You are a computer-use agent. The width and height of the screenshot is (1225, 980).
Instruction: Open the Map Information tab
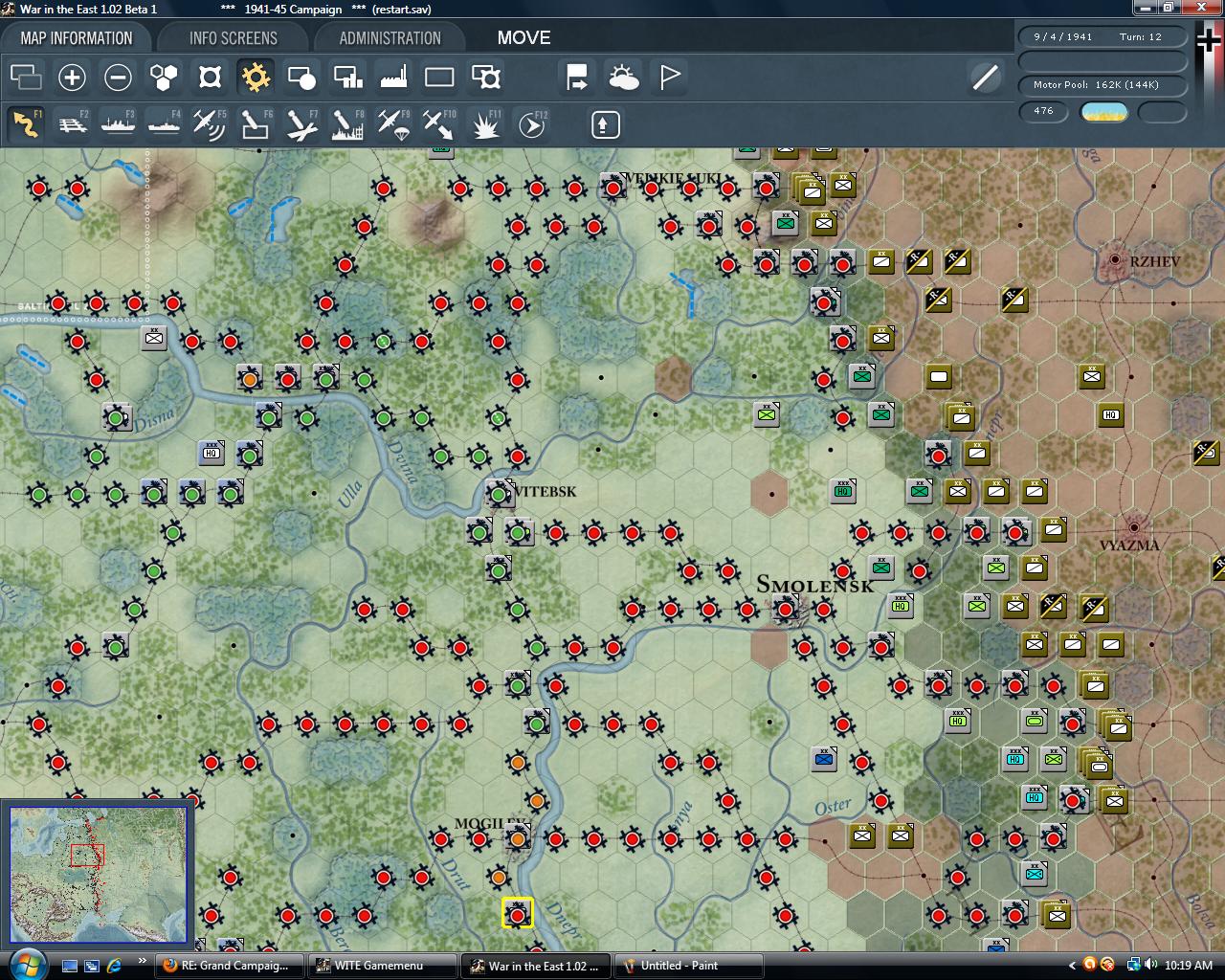pyautogui.click(x=77, y=38)
